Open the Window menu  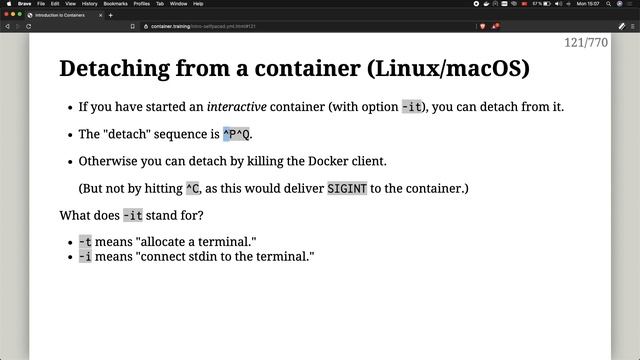click(178, 4)
